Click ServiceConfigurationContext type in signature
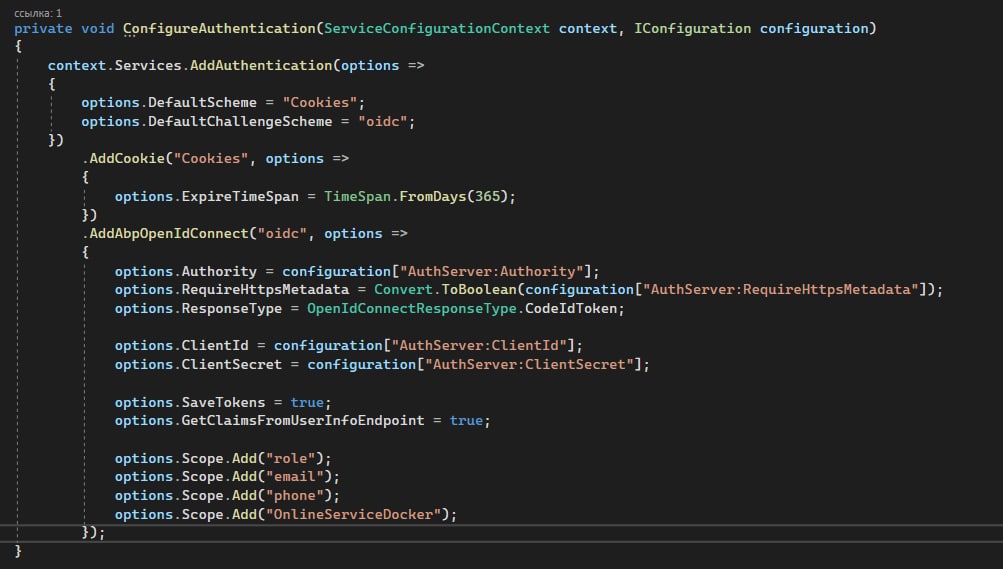This screenshot has height=569, width=1003. (437, 29)
